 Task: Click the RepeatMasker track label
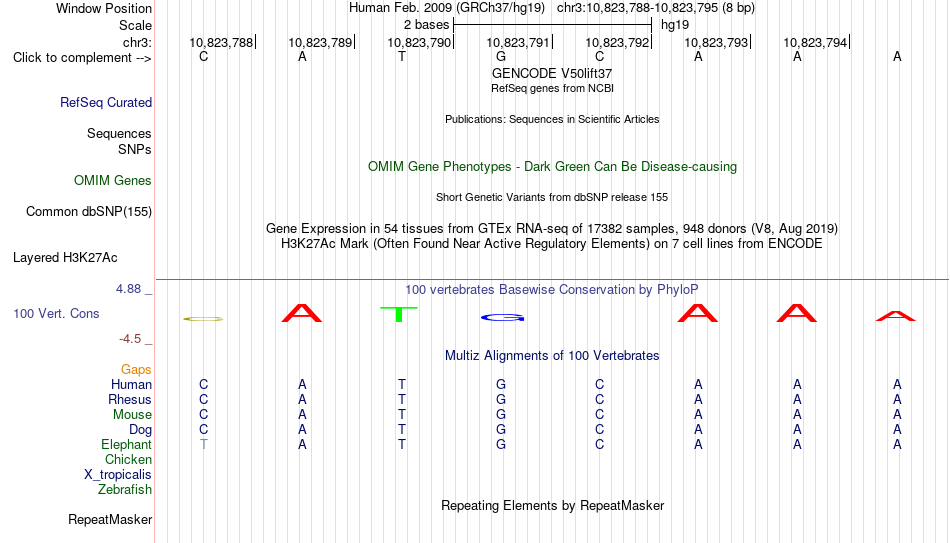[x=110, y=519]
